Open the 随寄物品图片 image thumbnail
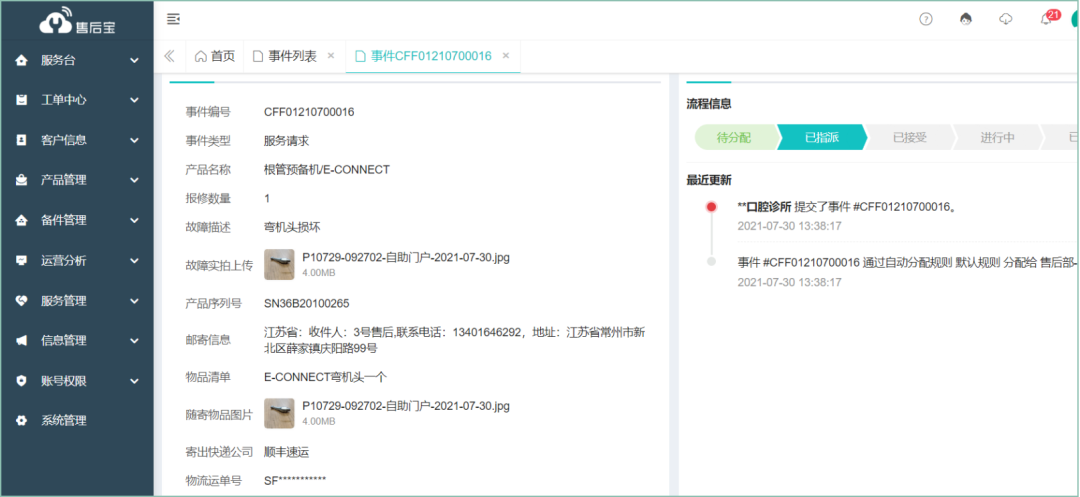1080x497 pixels. click(x=279, y=413)
